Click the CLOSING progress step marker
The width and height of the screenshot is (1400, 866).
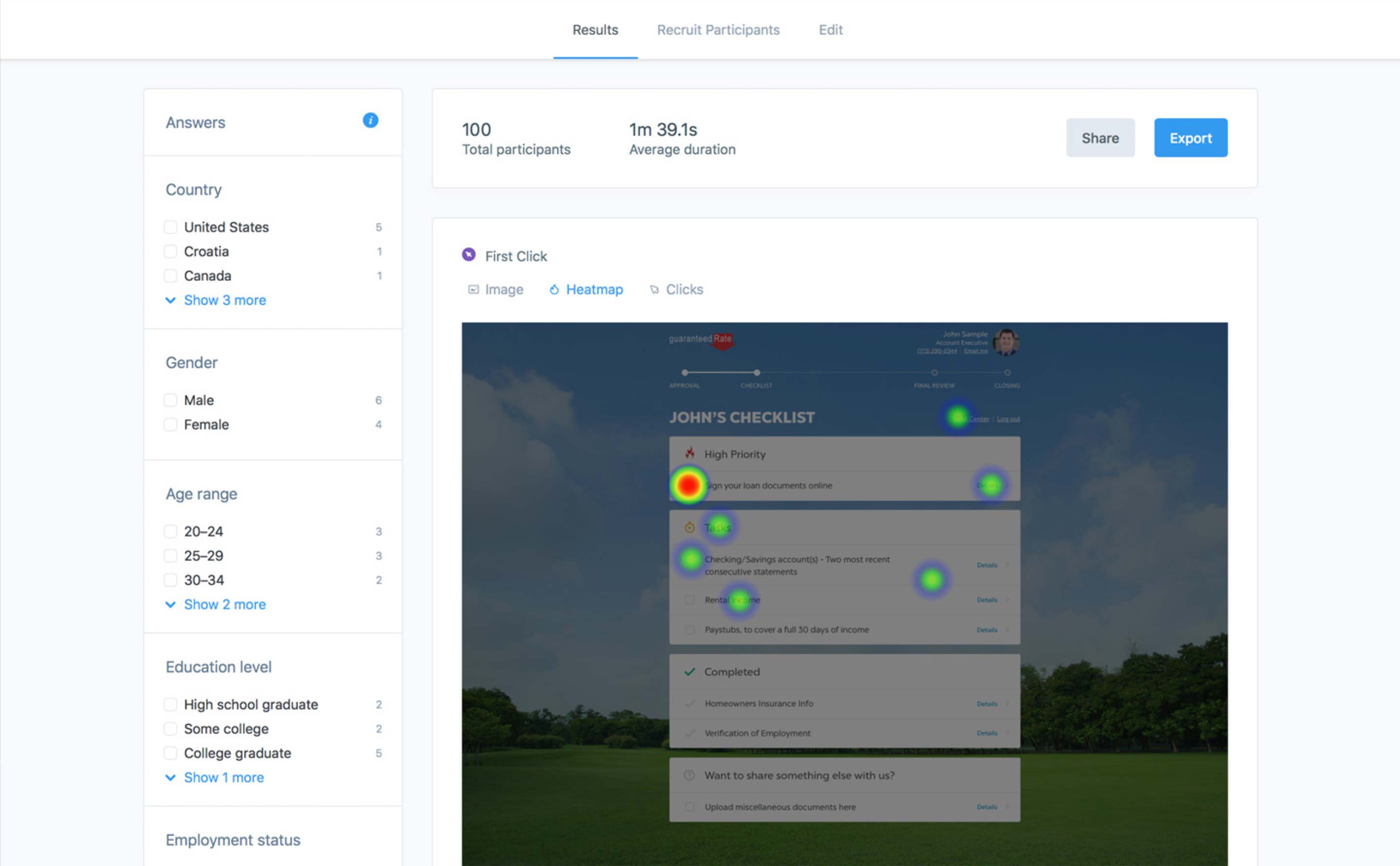click(1007, 373)
